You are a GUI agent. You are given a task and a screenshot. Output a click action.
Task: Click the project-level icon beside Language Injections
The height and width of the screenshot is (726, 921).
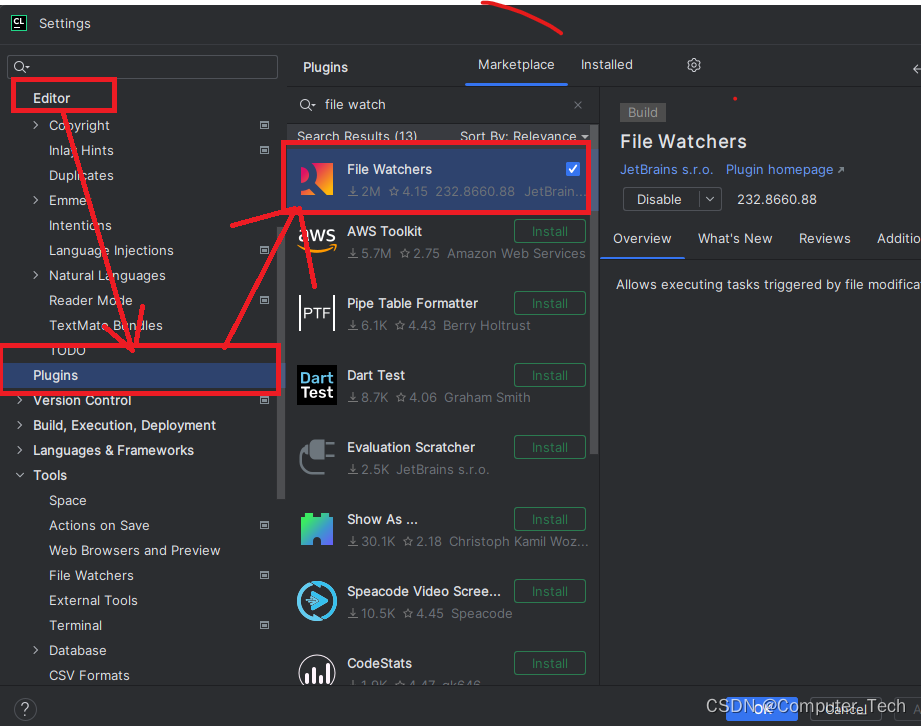[264, 250]
